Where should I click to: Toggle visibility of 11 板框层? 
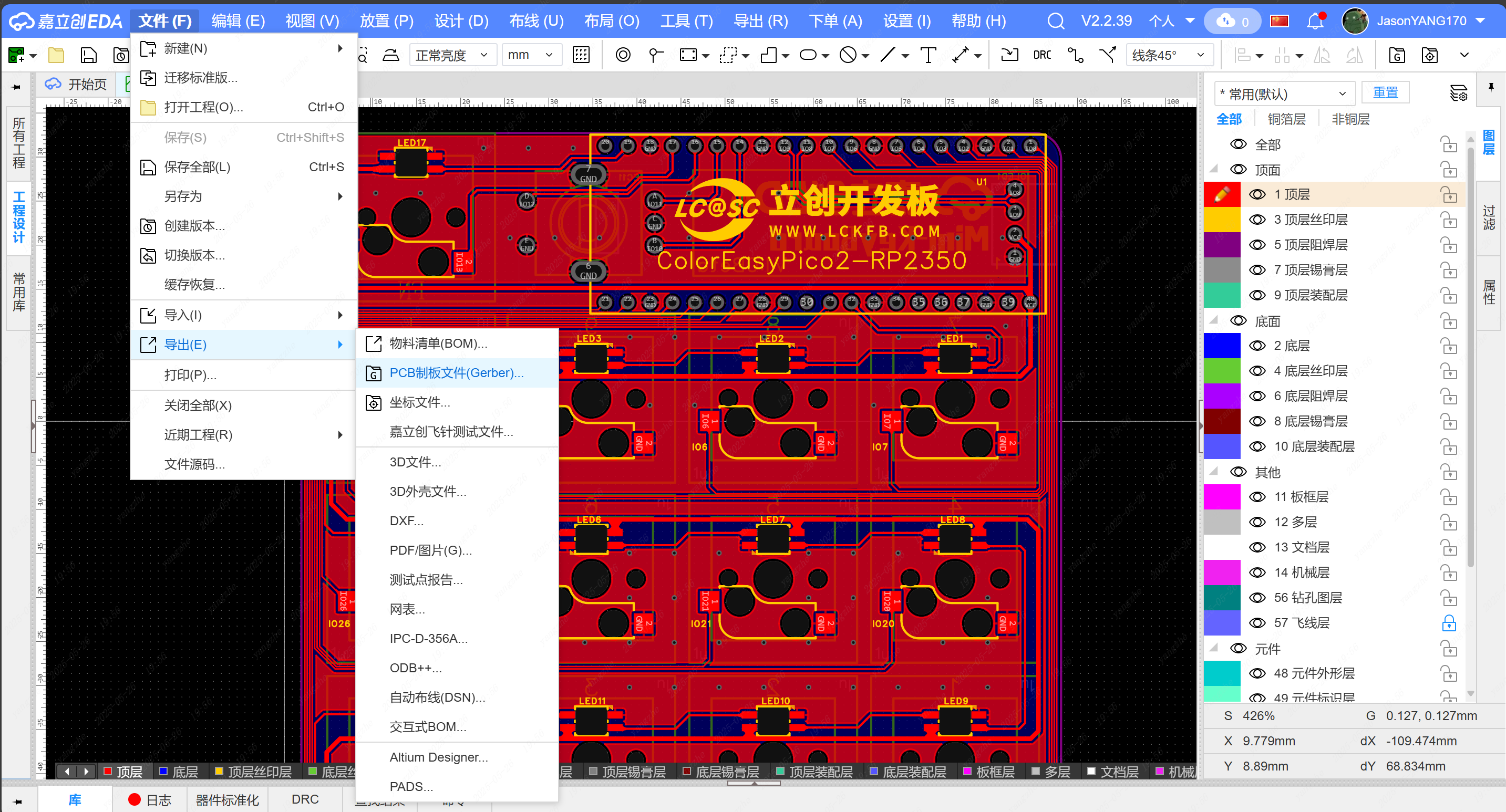pyautogui.click(x=1257, y=496)
